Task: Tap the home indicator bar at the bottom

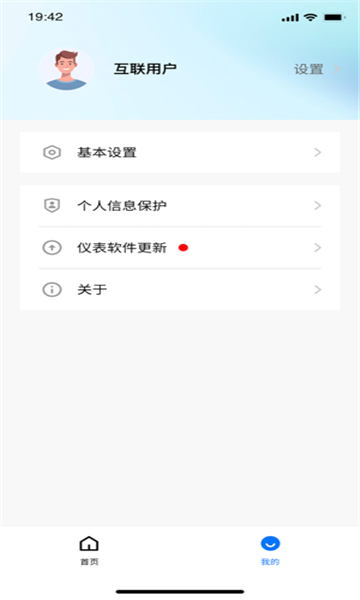Action: [x=180, y=592]
